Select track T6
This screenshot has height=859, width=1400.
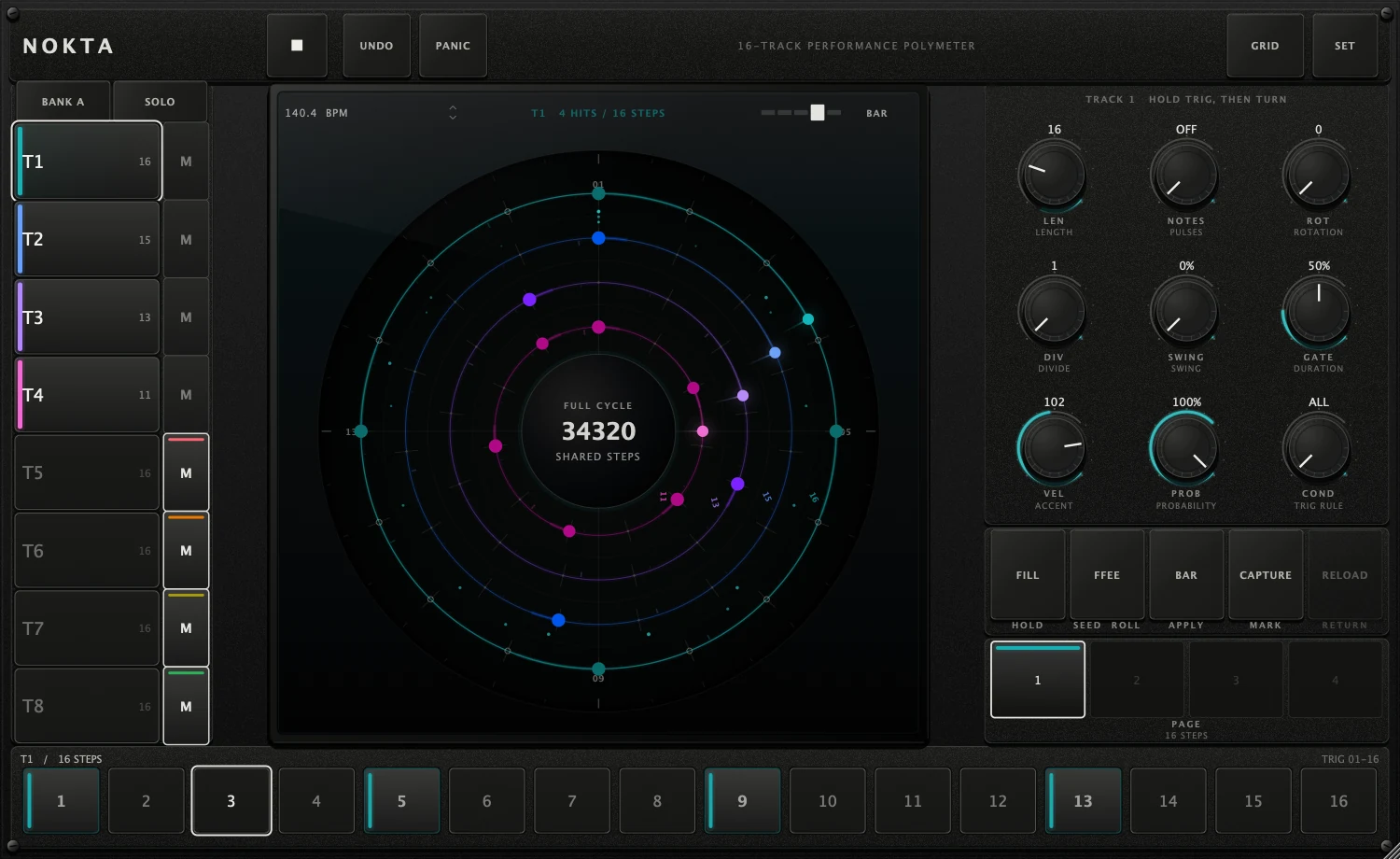88,551
